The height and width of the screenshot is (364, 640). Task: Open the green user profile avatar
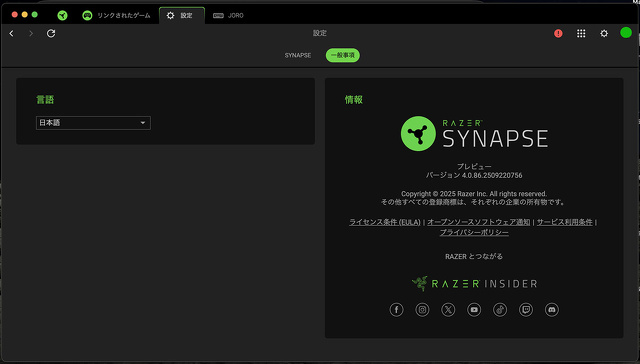pyautogui.click(x=626, y=33)
